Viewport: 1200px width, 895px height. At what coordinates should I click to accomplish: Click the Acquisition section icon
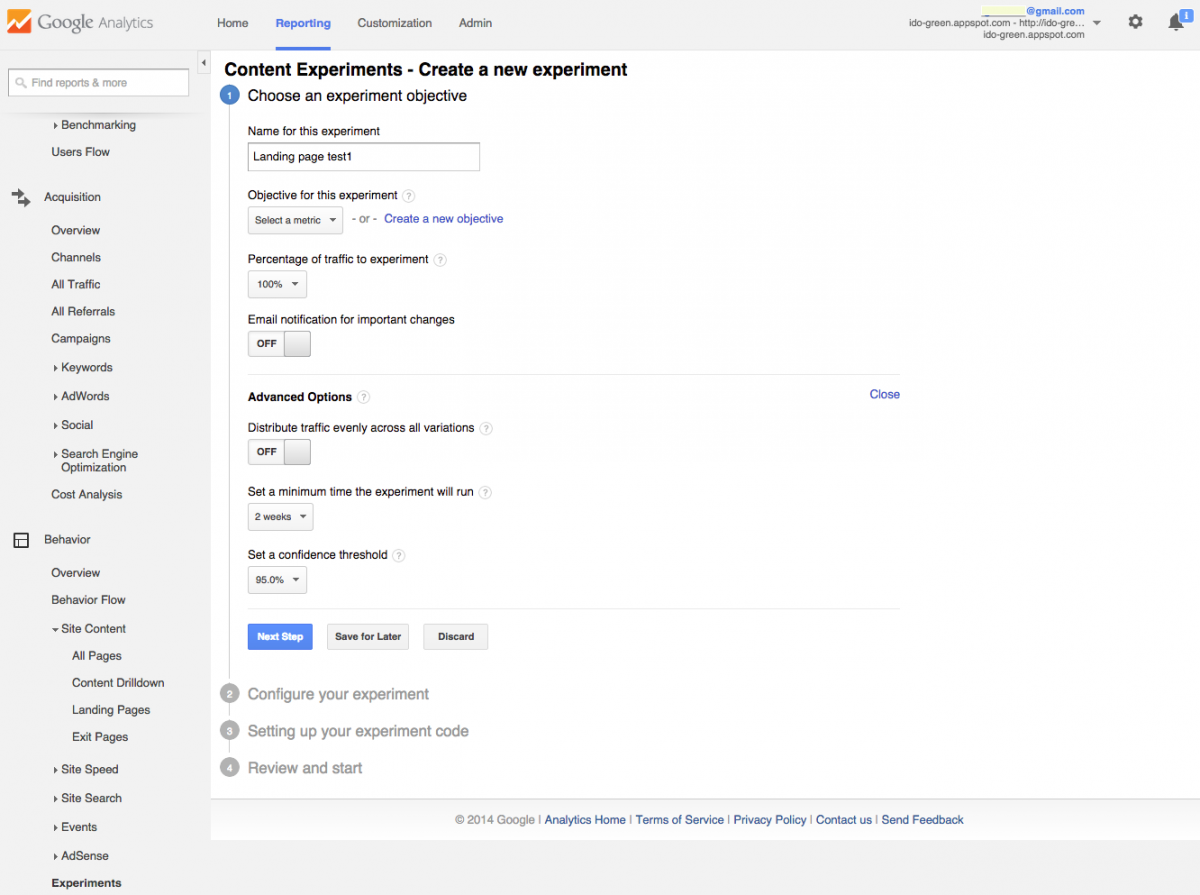click(21, 197)
